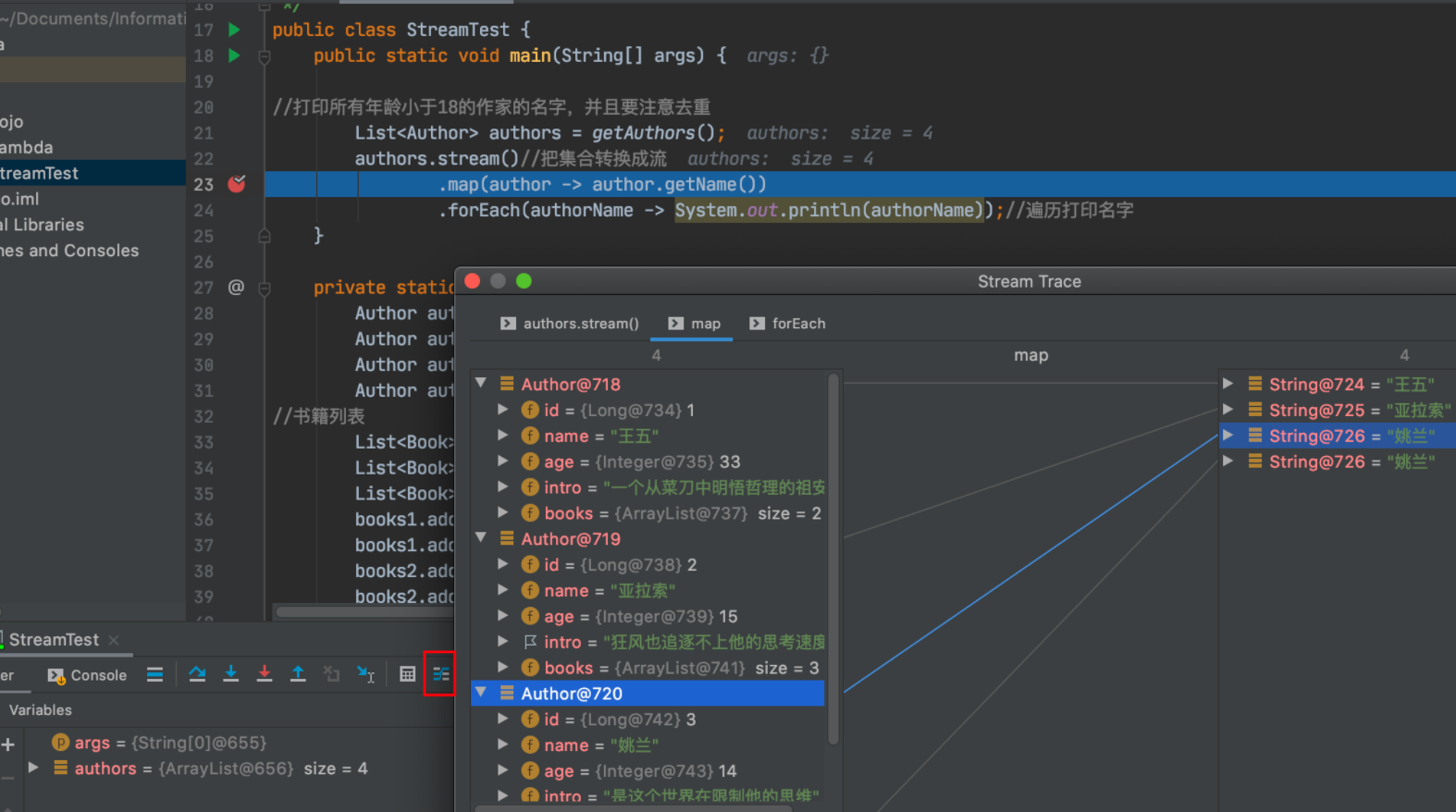1456x812 pixels.
Task: Click list icon of Author@718 node
Action: pos(507,383)
